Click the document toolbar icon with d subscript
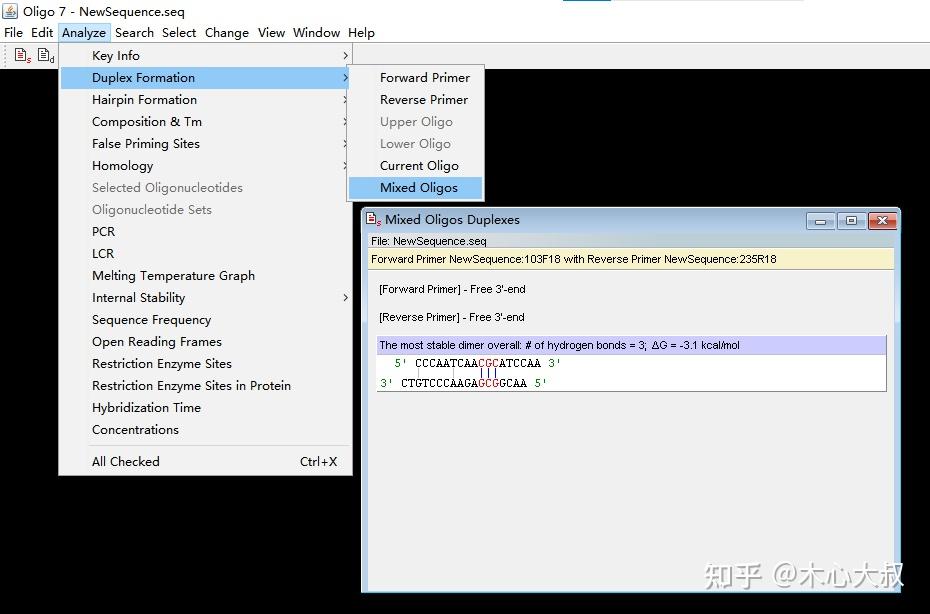This screenshot has width=930, height=614. 46,56
